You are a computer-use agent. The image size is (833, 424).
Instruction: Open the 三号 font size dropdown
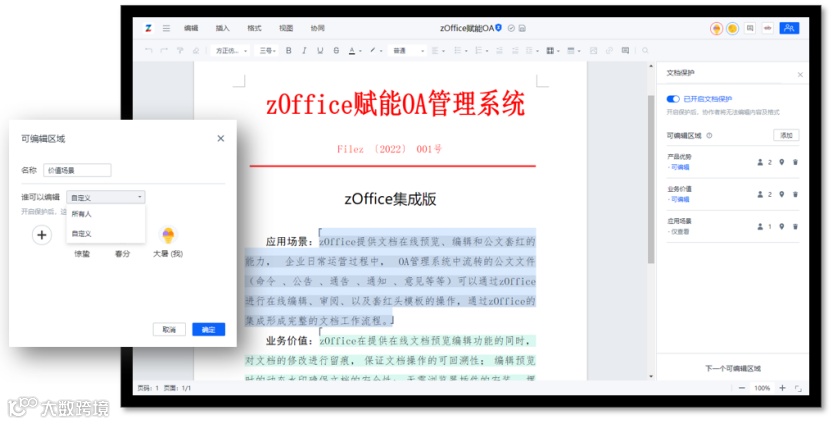[x=267, y=50]
